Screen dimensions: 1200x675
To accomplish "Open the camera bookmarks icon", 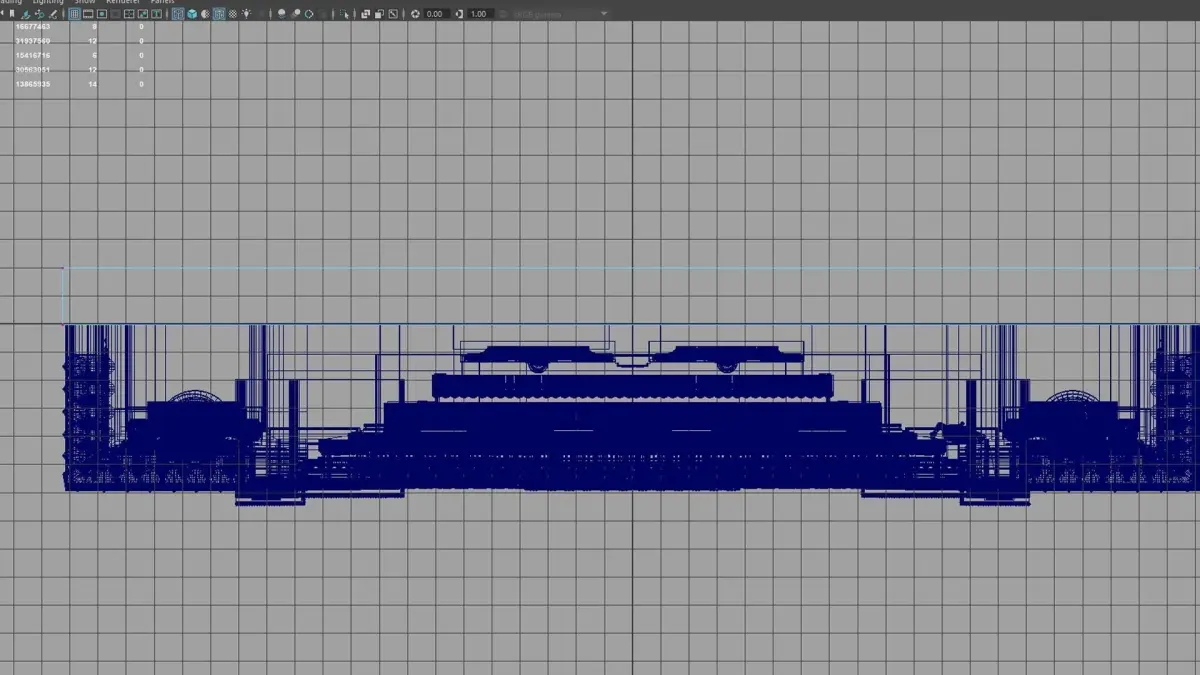I will pos(12,14).
